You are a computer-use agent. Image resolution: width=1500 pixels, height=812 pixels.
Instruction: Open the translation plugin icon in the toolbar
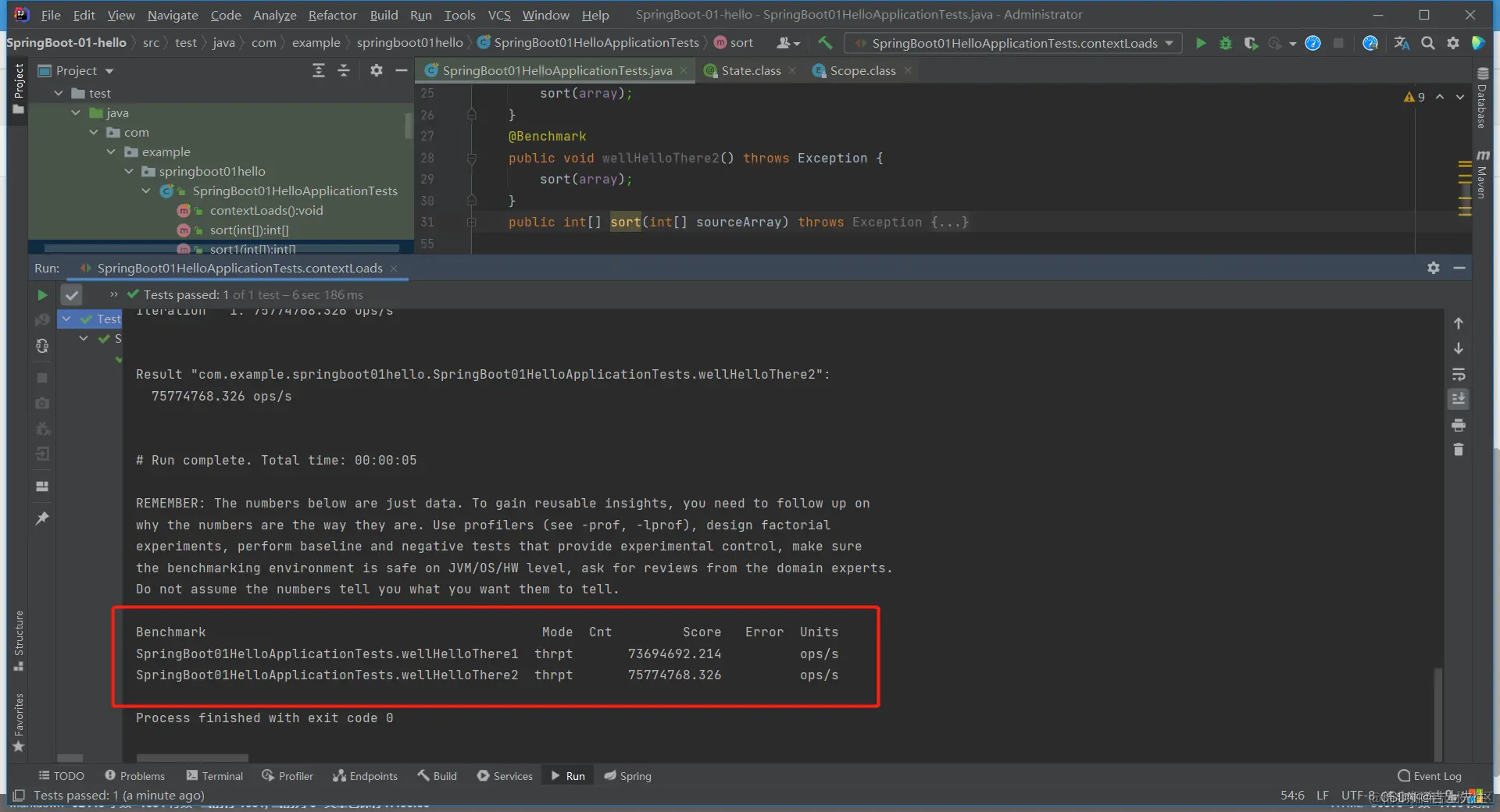1402,43
